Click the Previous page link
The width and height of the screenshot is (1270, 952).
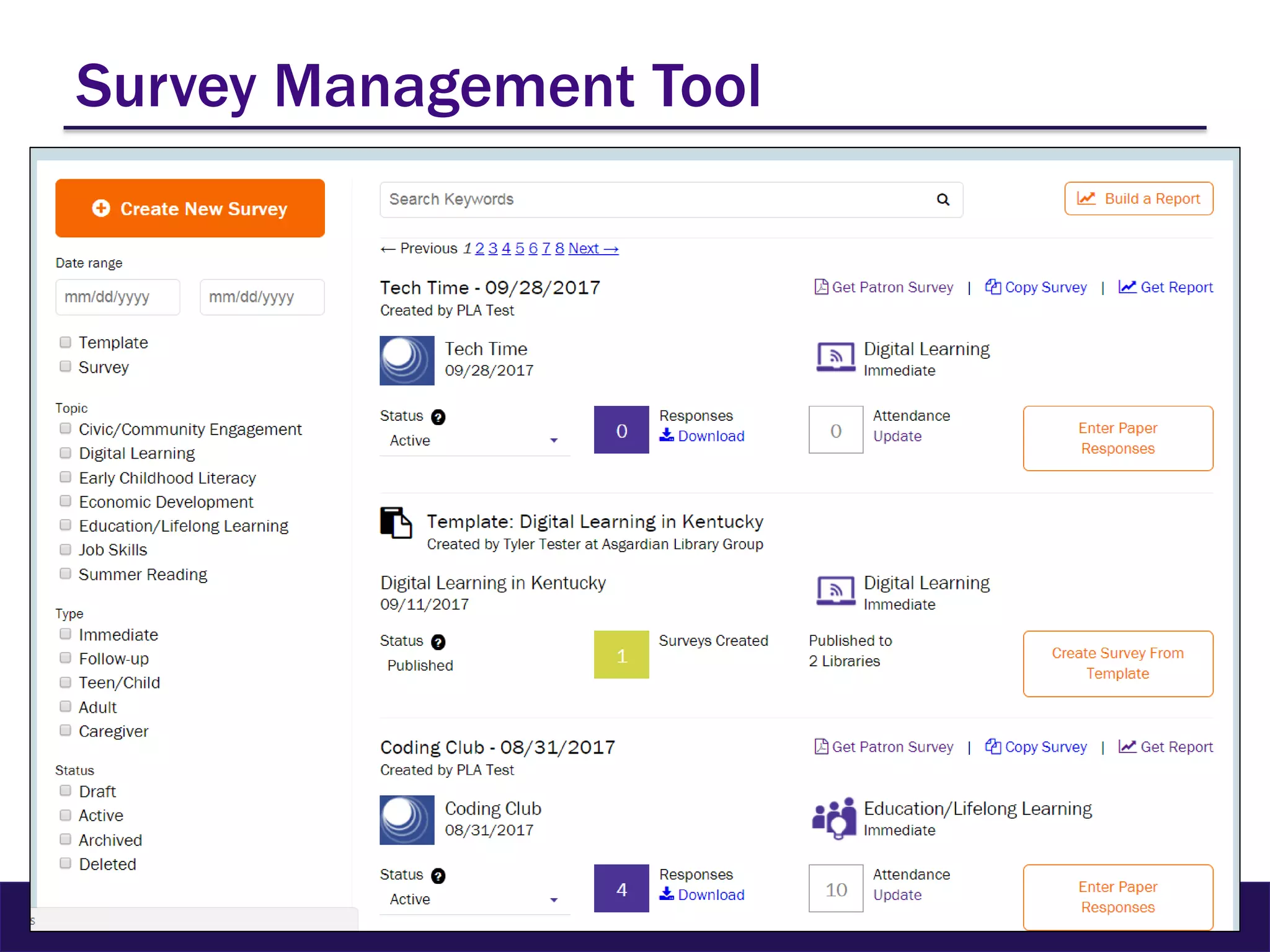[x=419, y=249]
